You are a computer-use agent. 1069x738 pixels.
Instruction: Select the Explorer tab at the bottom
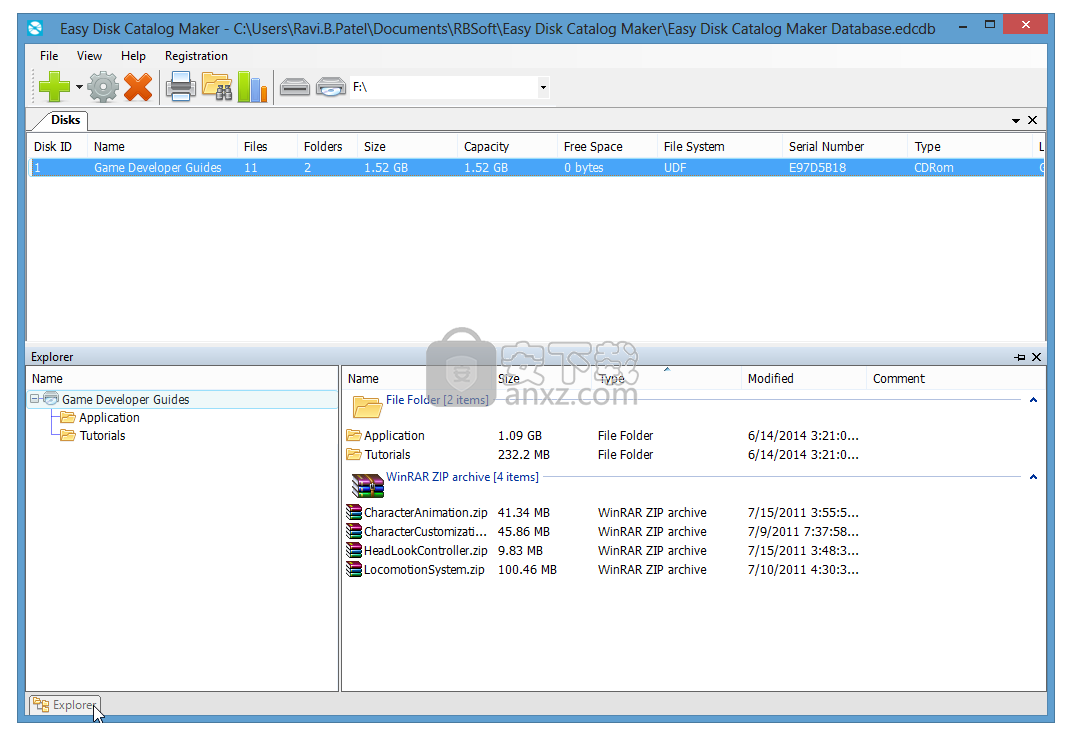coord(66,705)
